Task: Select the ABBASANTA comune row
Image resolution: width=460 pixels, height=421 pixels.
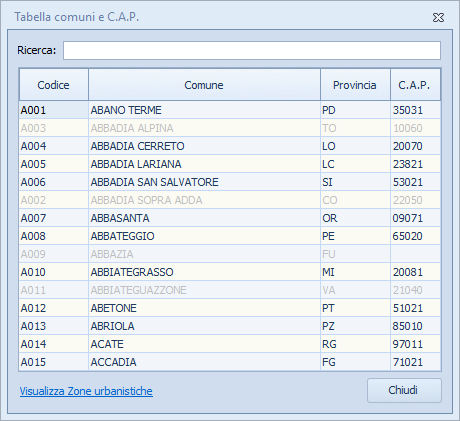Action: tap(230, 218)
